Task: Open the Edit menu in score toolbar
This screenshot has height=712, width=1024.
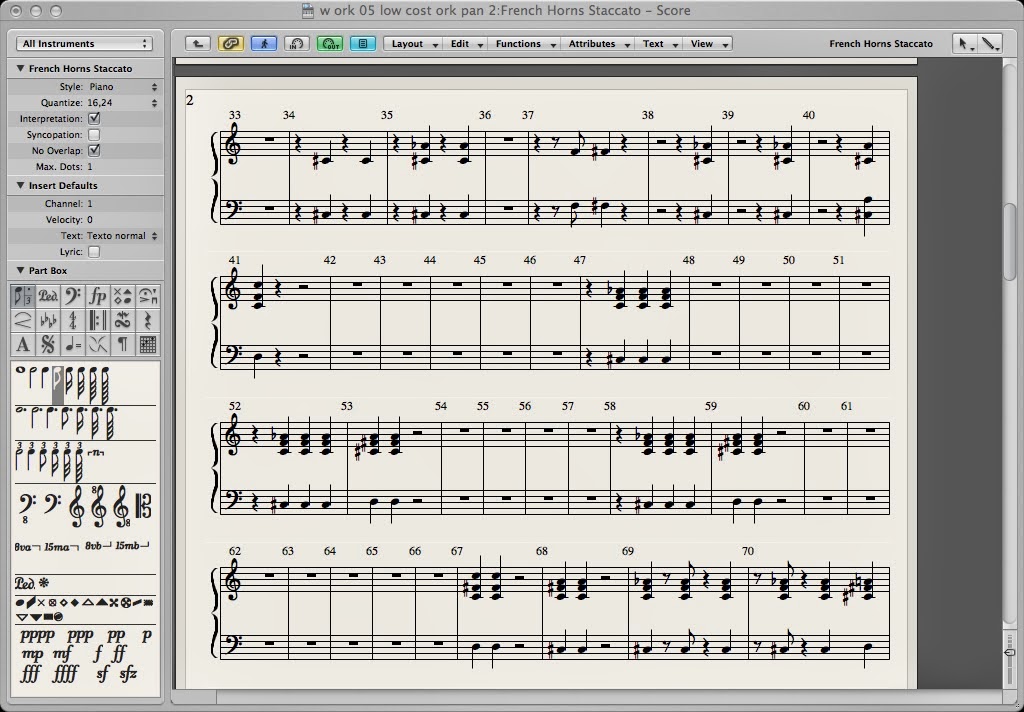Action: pos(466,44)
